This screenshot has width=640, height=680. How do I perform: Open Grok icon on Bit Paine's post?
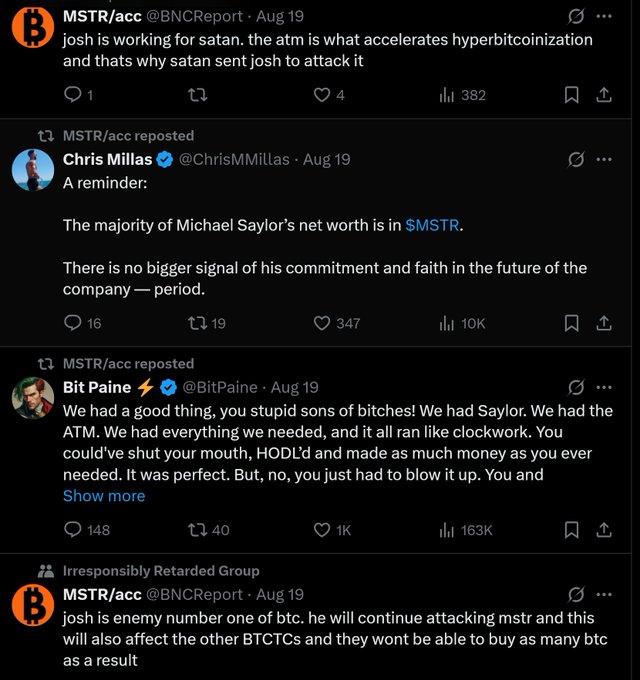point(576,387)
